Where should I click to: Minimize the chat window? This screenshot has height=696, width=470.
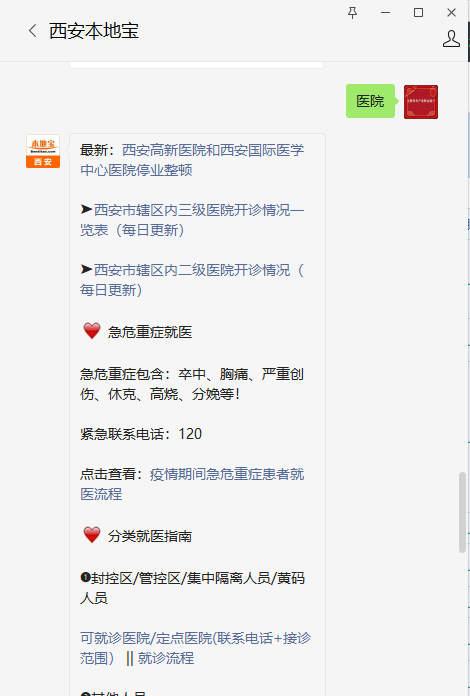tap(385, 12)
